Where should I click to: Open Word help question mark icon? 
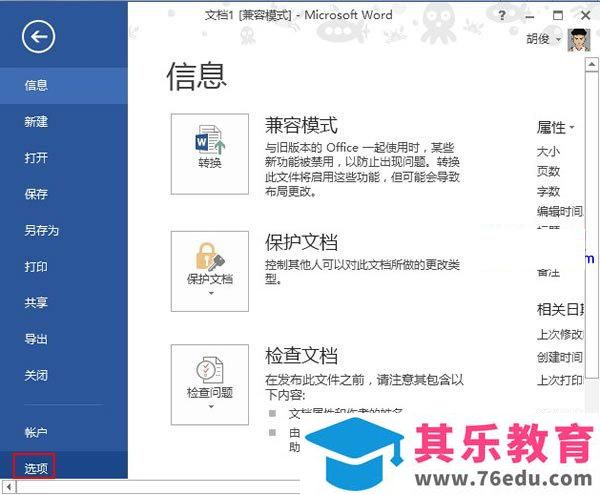pos(502,16)
